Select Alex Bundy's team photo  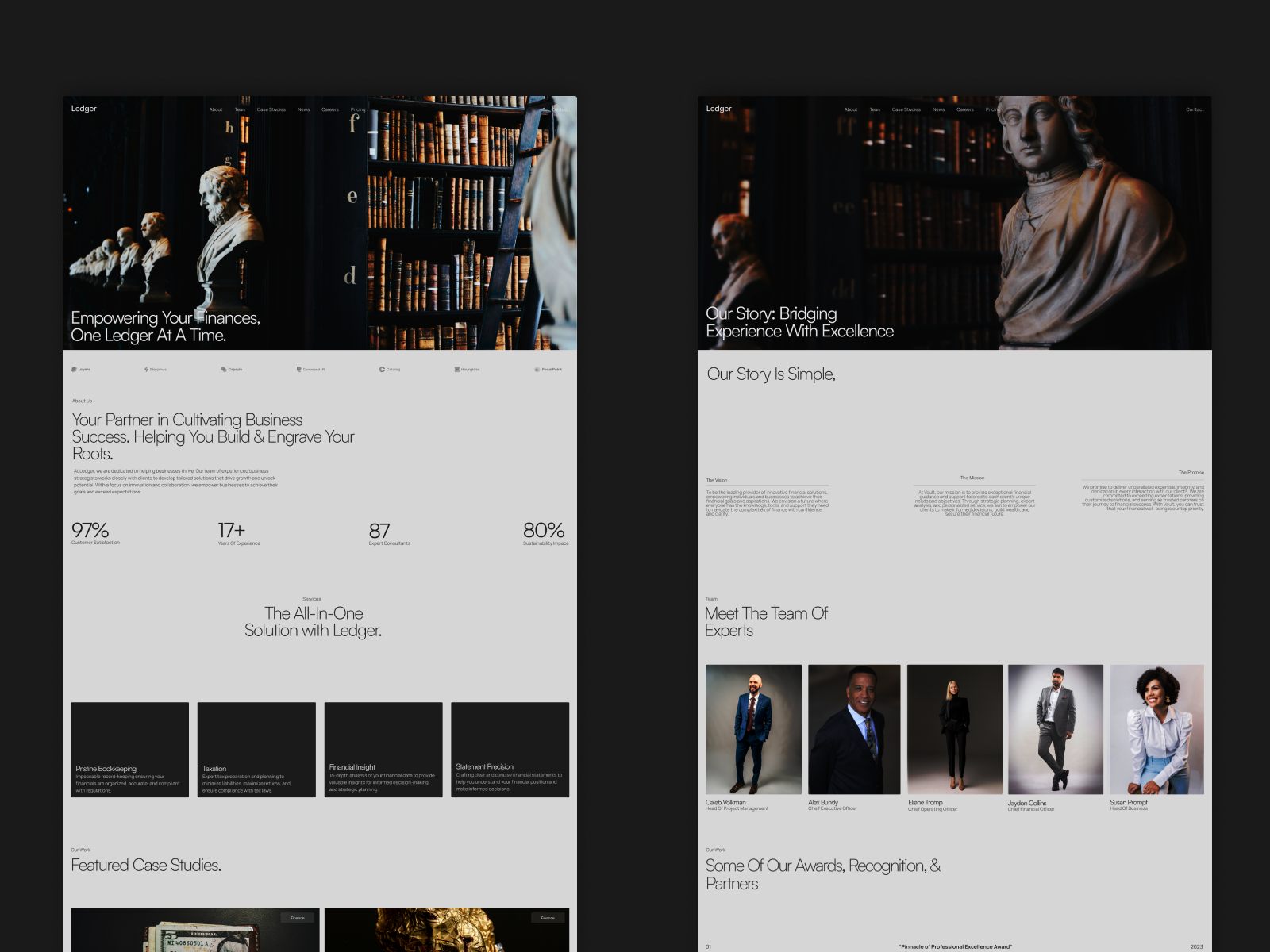(854, 729)
